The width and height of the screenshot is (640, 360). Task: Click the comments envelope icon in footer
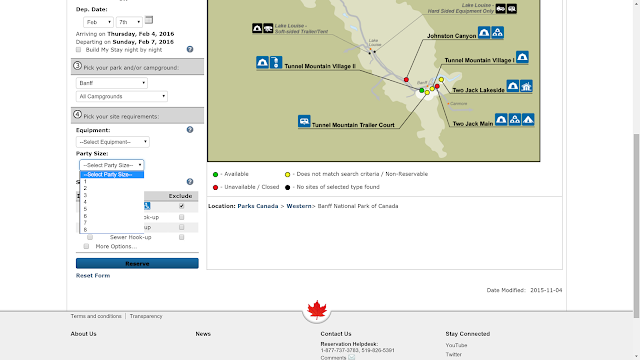(x=351, y=357)
